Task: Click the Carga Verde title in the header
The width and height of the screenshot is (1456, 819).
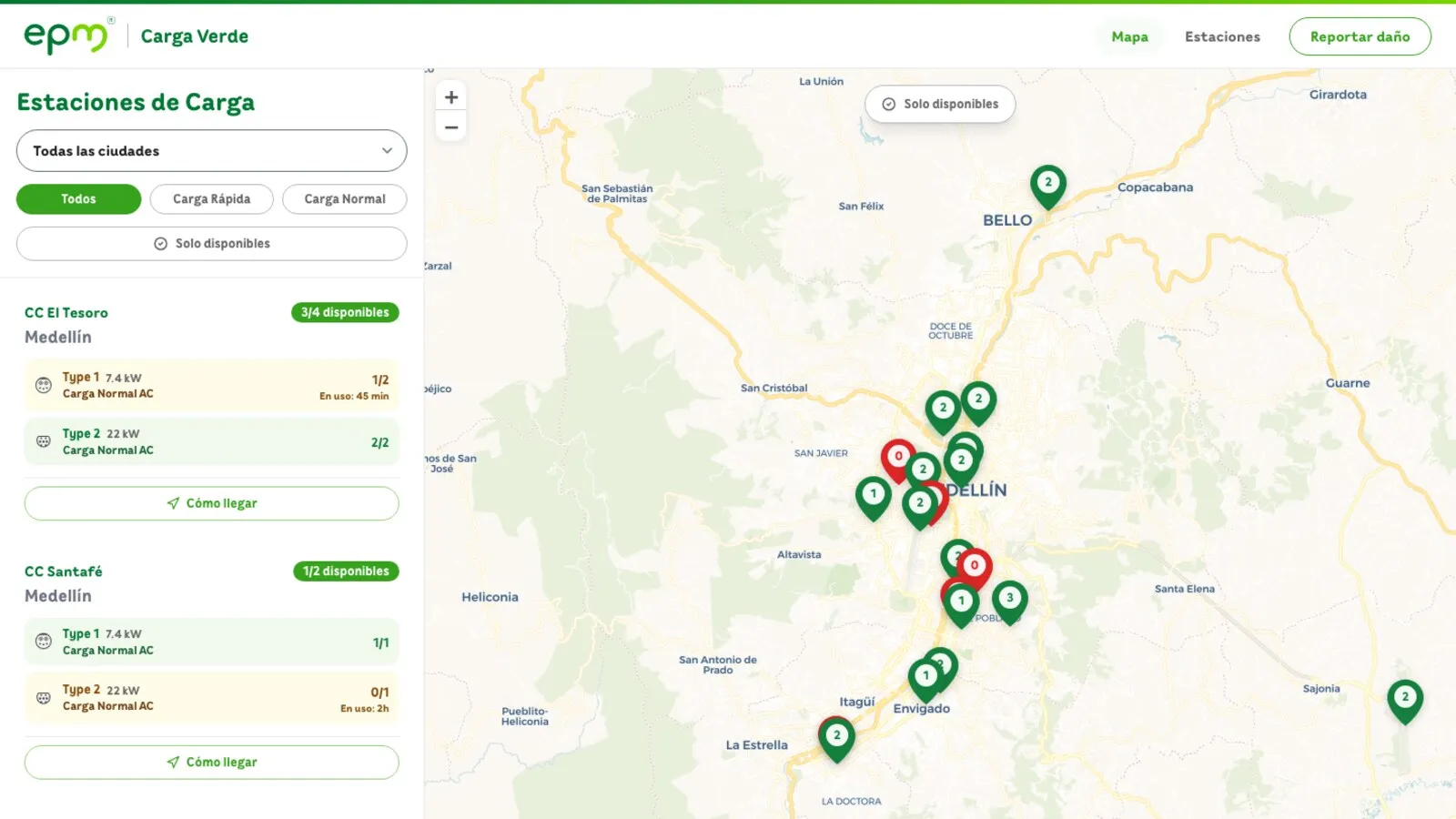Action: pos(195,36)
